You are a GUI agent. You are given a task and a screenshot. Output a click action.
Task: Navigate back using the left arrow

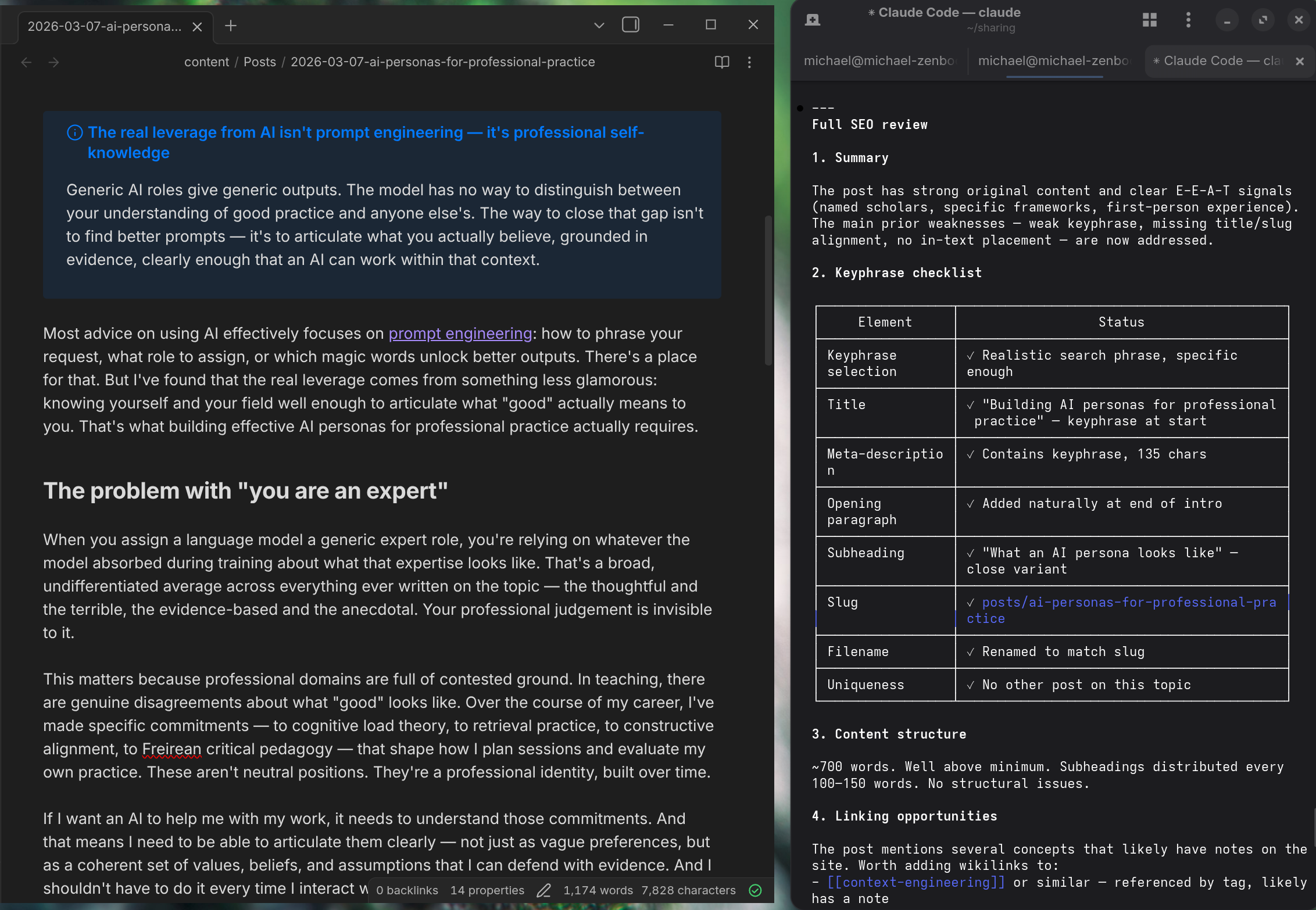(26, 62)
